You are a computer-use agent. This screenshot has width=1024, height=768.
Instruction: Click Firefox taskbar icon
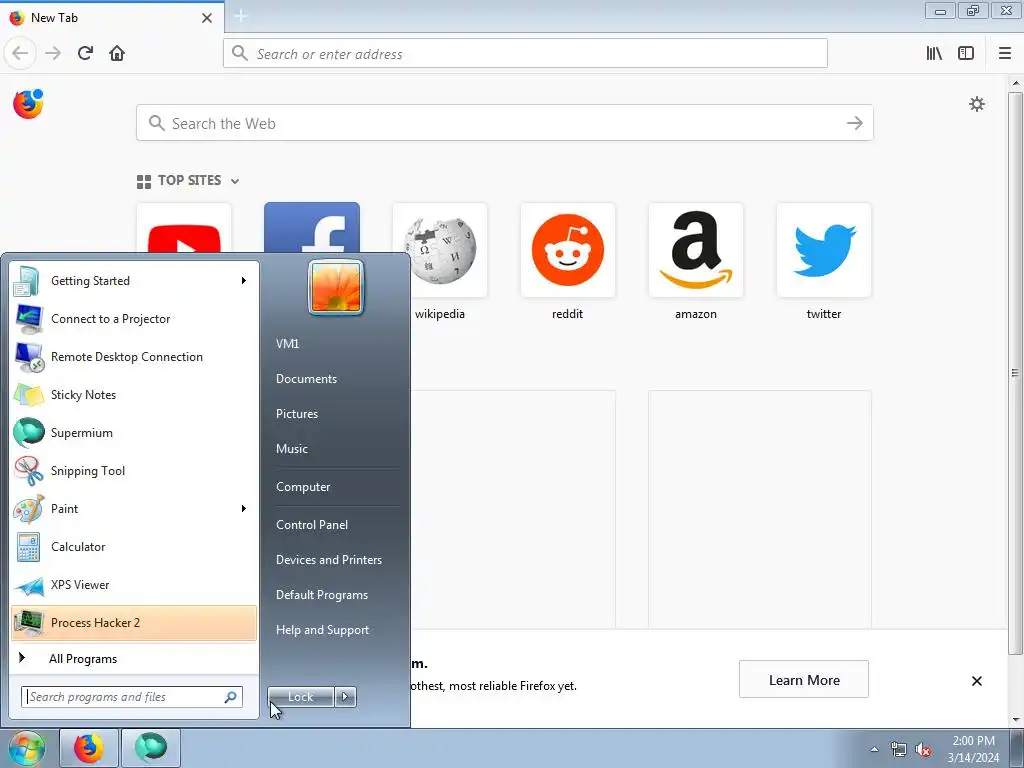pyautogui.click(x=89, y=748)
